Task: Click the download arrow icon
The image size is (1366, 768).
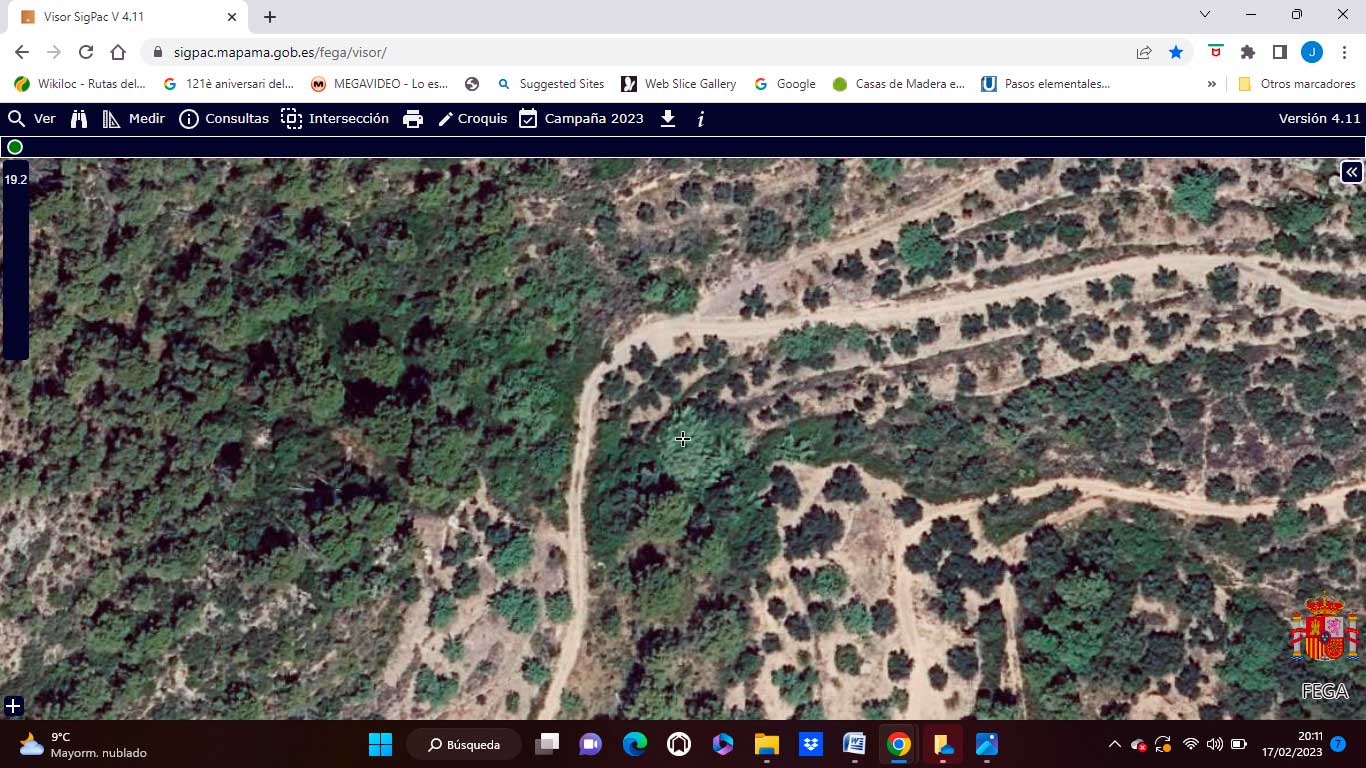Action: coord(668,119)
